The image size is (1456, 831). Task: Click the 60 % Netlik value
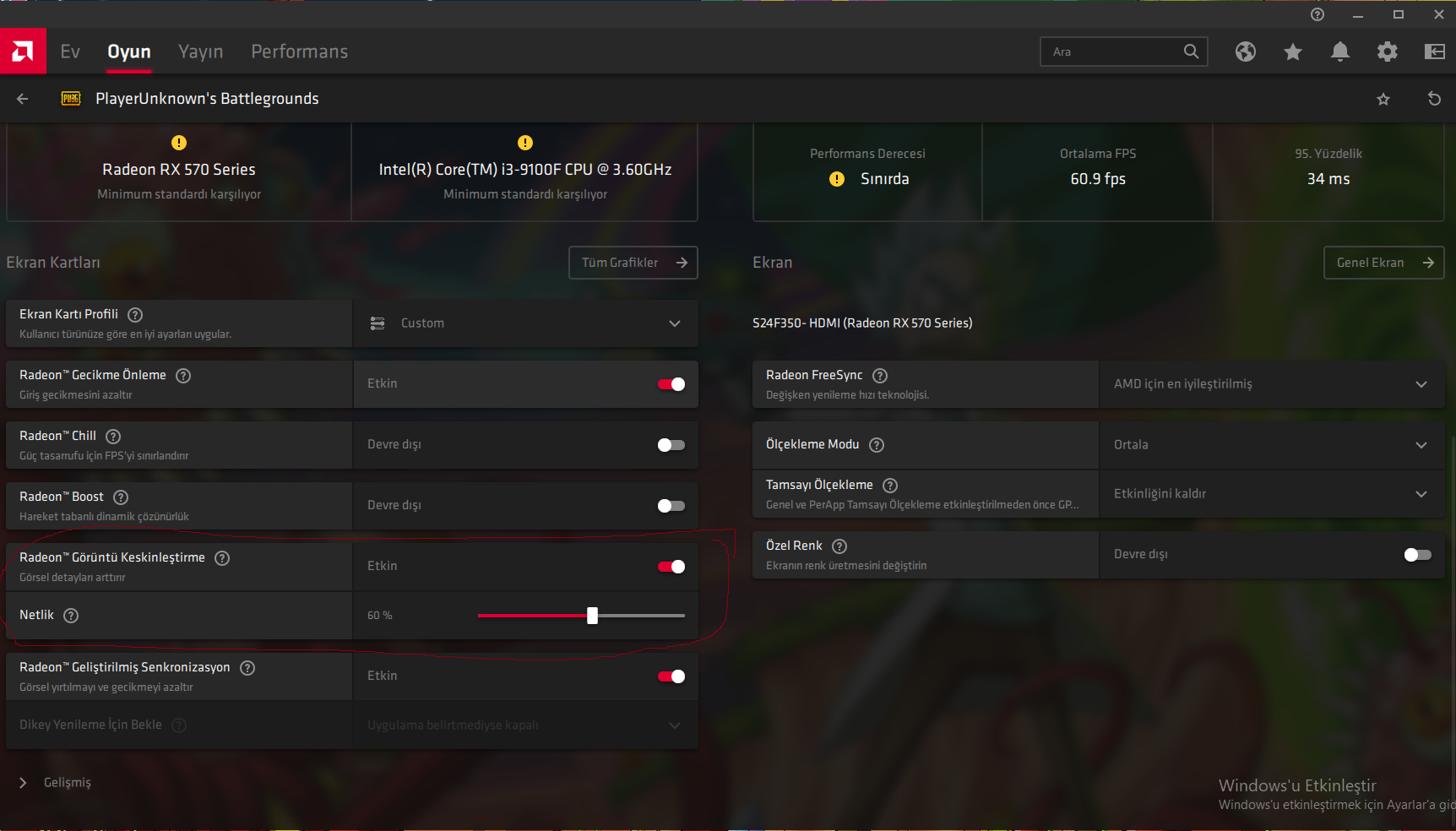click(x=380, y=616)
